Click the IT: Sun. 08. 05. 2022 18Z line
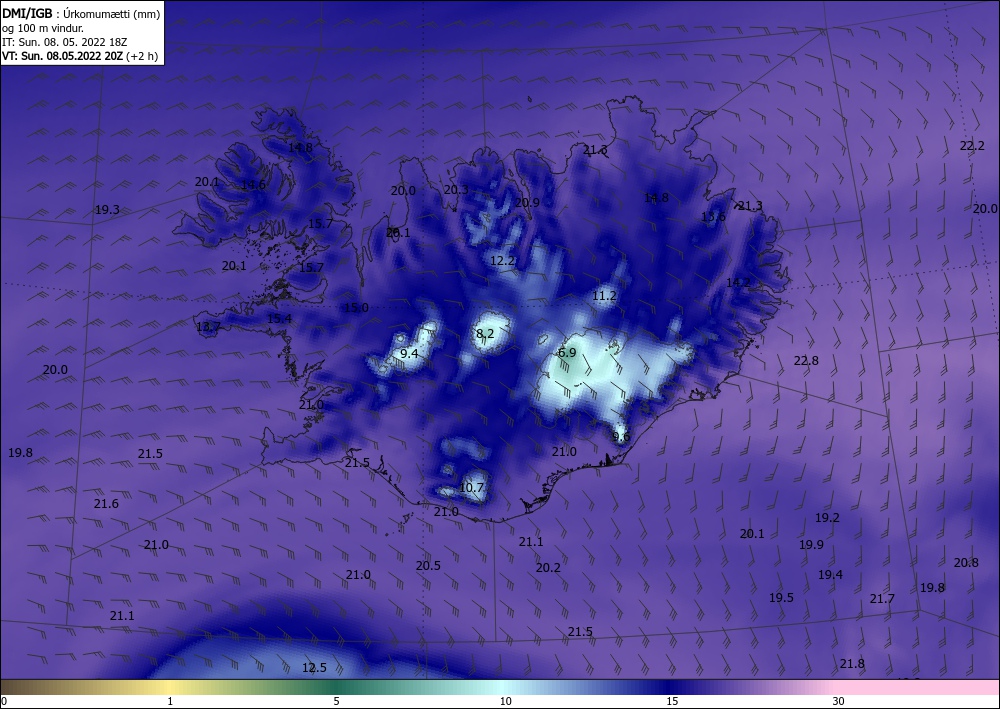The height and width of the screenshot is (709, 1000). point(64,42)
